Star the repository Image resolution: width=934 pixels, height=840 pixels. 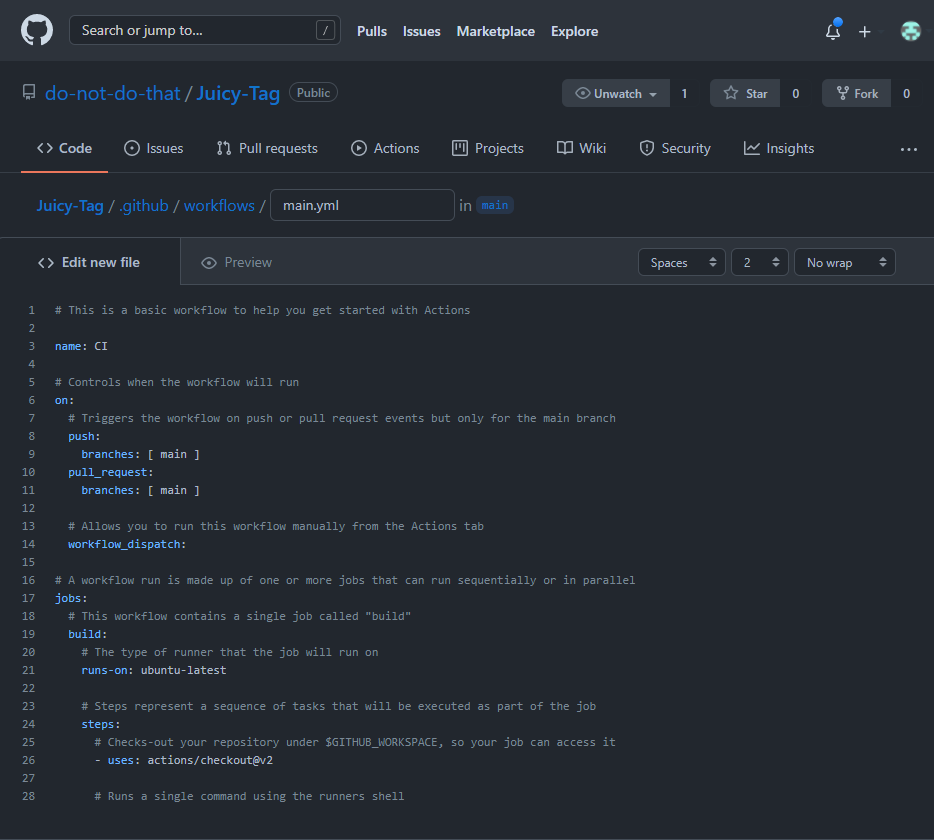tap(745, 94)
